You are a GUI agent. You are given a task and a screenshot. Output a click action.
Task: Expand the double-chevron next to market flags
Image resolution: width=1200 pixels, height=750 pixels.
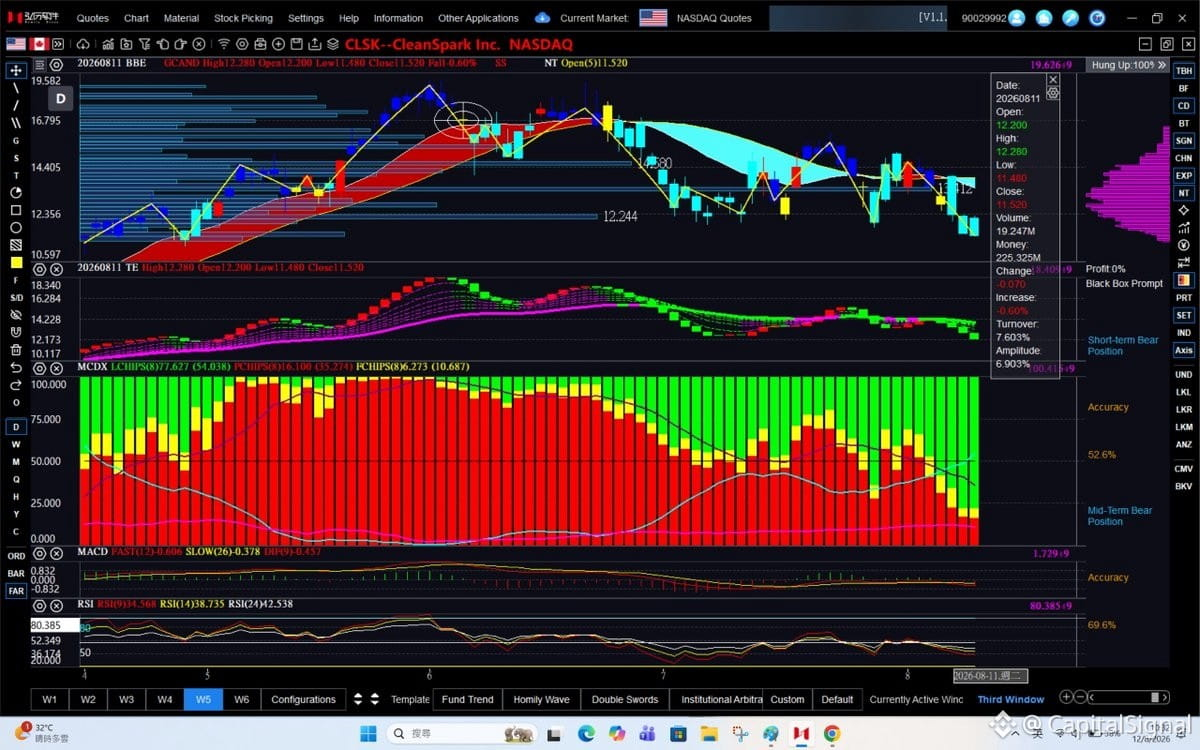pos(59,44)
